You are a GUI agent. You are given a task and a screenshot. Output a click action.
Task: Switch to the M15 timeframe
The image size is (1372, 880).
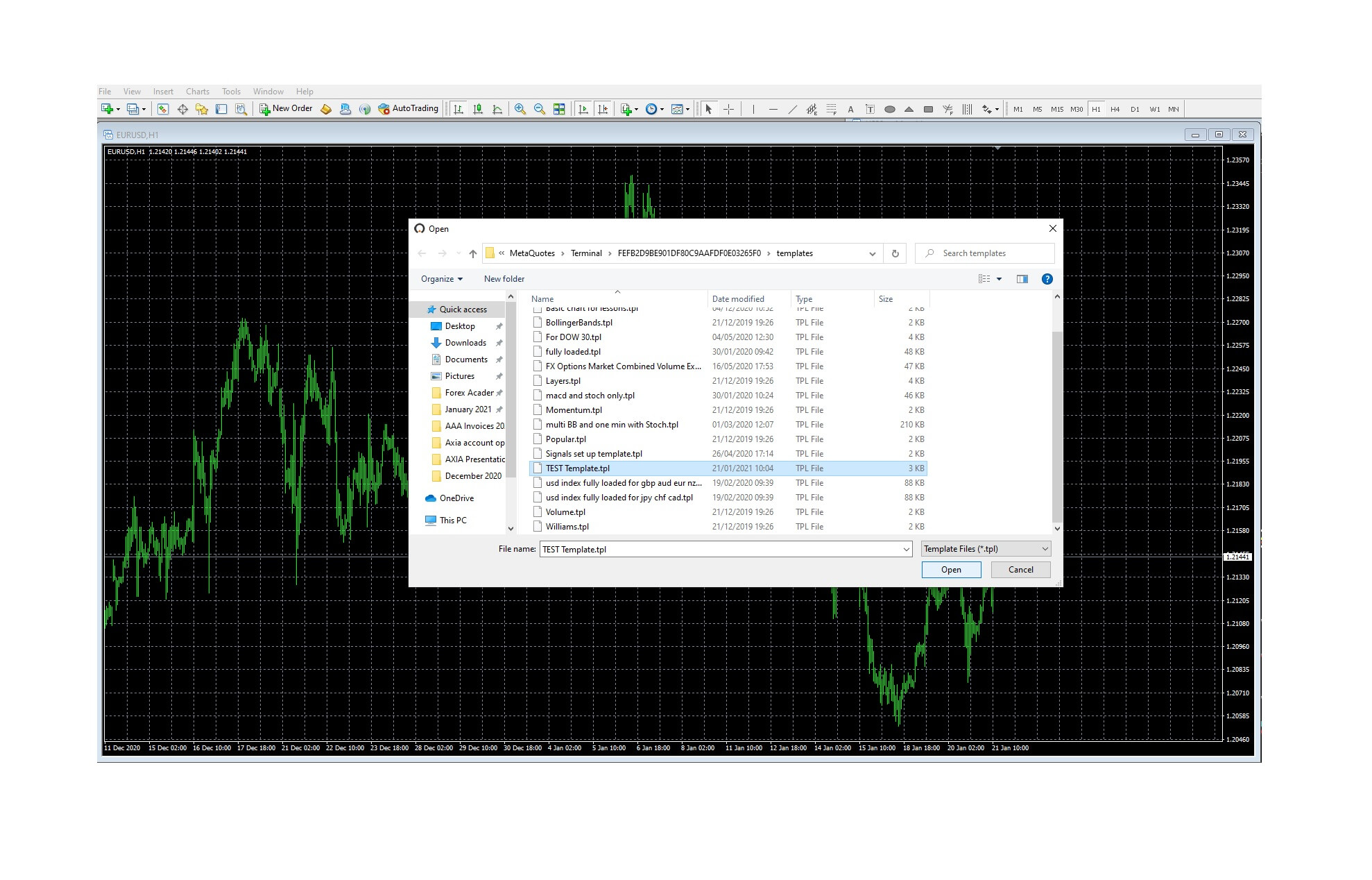[x=1056, y=109]
